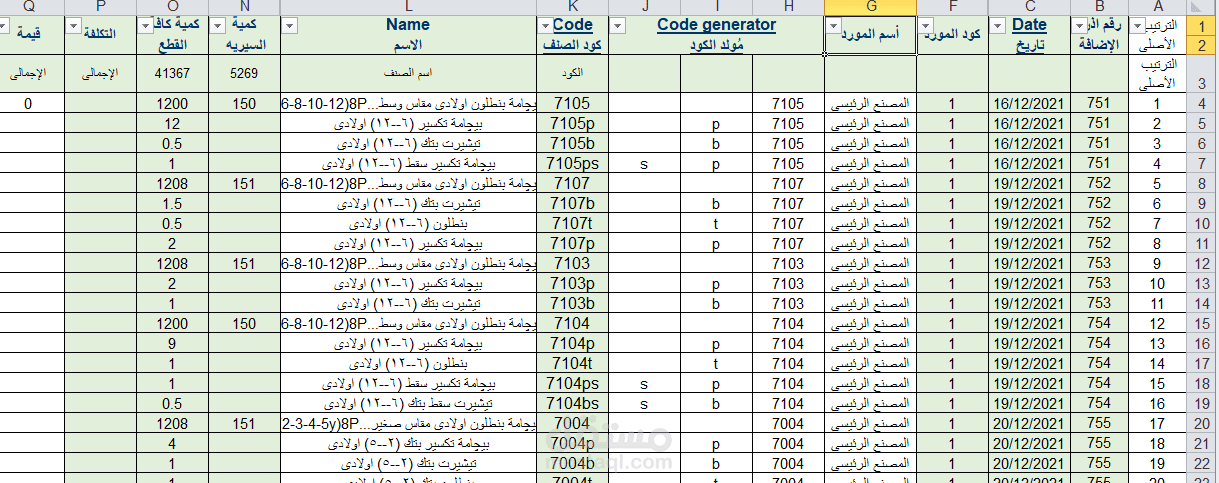Click the Code header link
Image resolution: width=1219 pixels, height=483 pixels.
[x=572, y=25]
